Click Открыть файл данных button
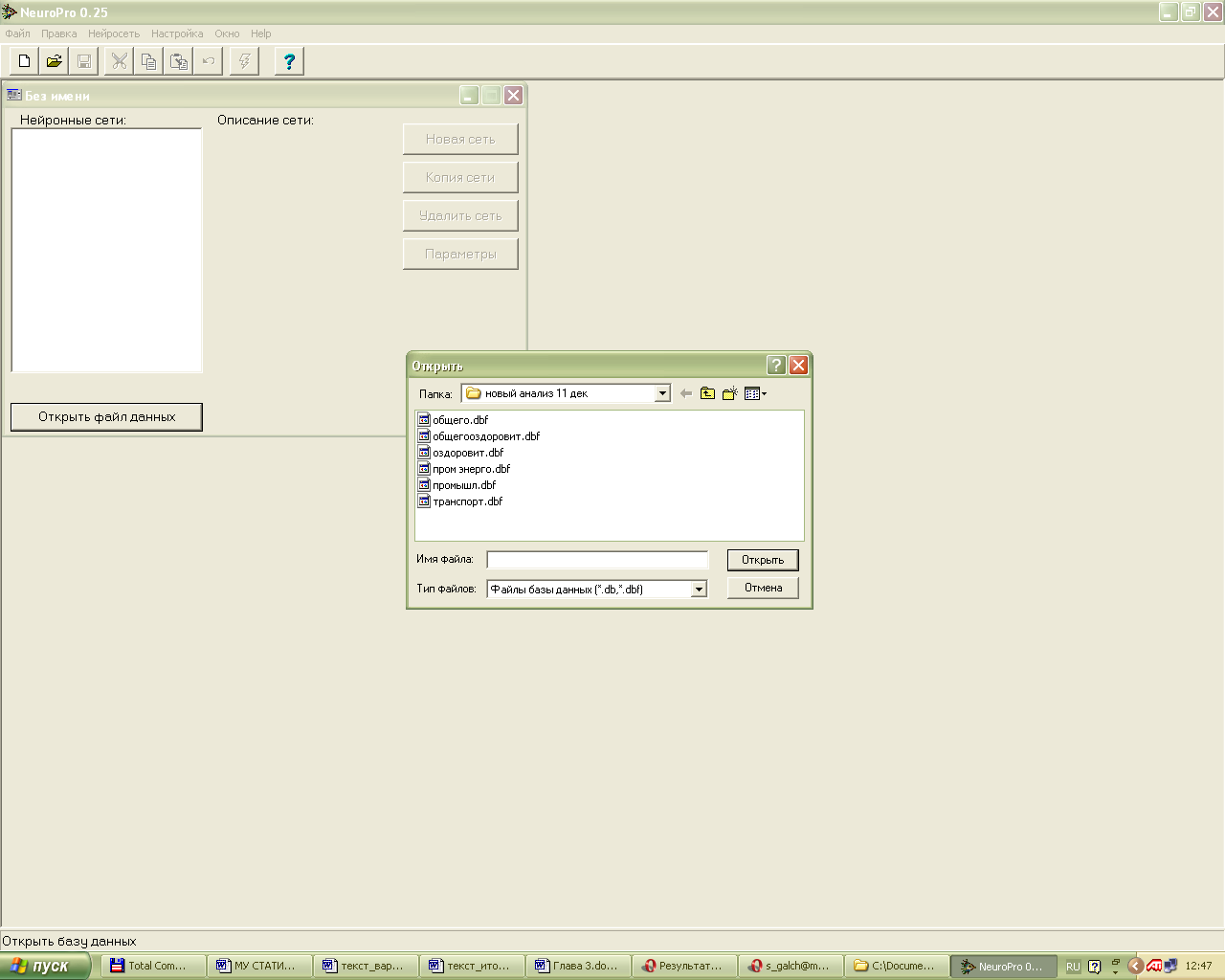This screenshot has height=980, width=1225. pos(106,416)
